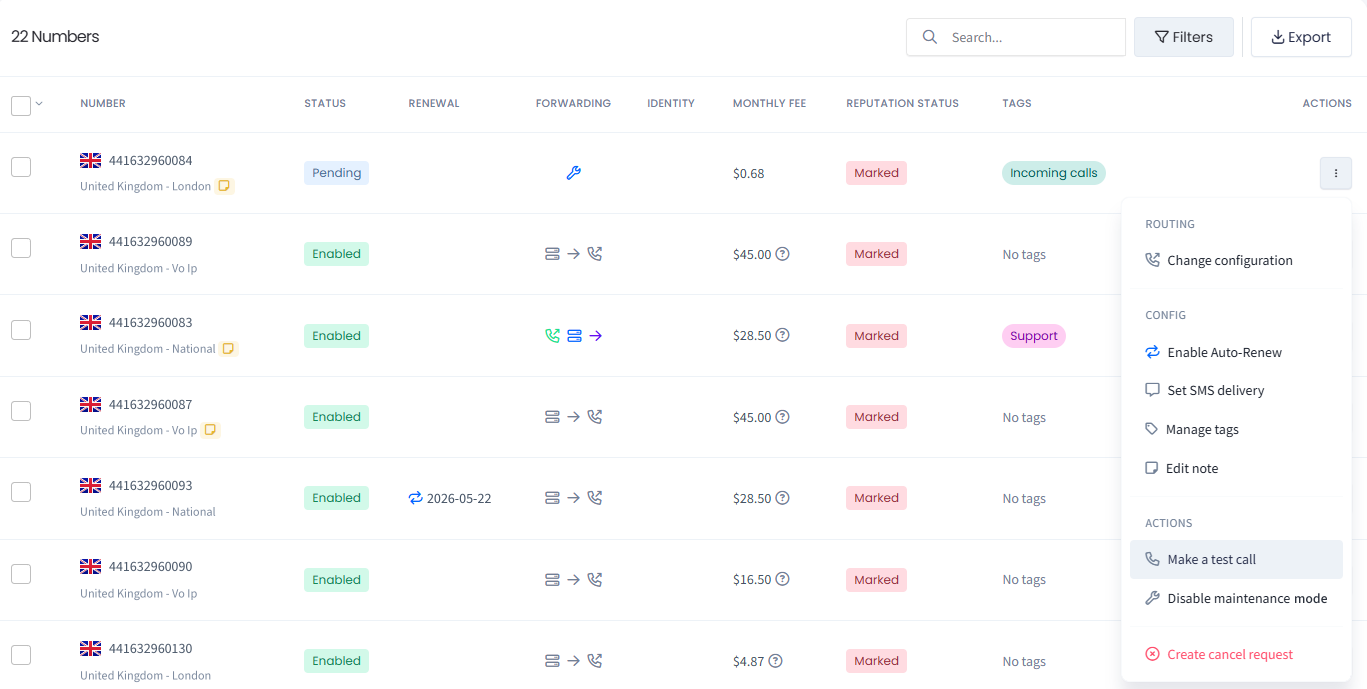Screen dimensions: 1367x689
Task: Click the auto-renew icon beside 2026-05-22
Action: tap(416, 498)
